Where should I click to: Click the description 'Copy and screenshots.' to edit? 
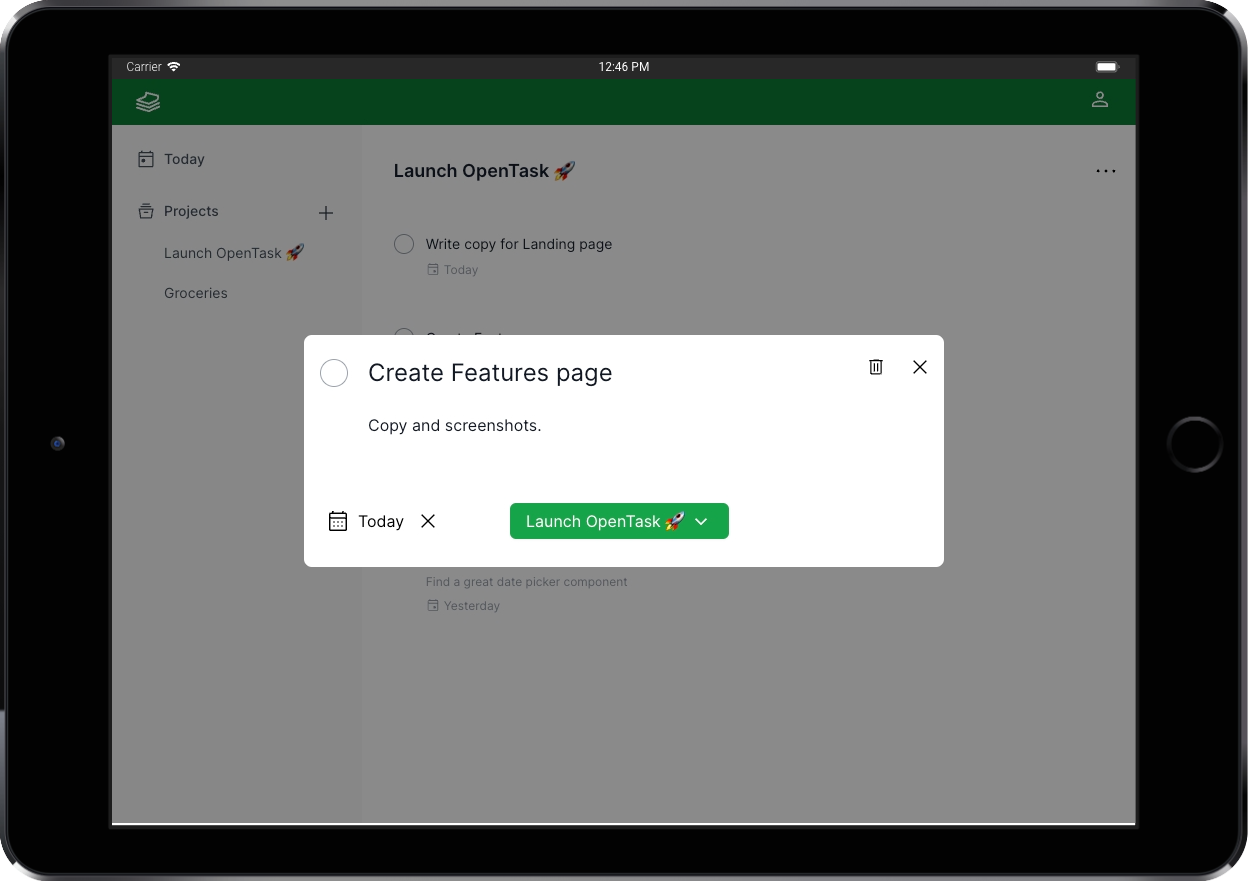click(x=454, y=425)
